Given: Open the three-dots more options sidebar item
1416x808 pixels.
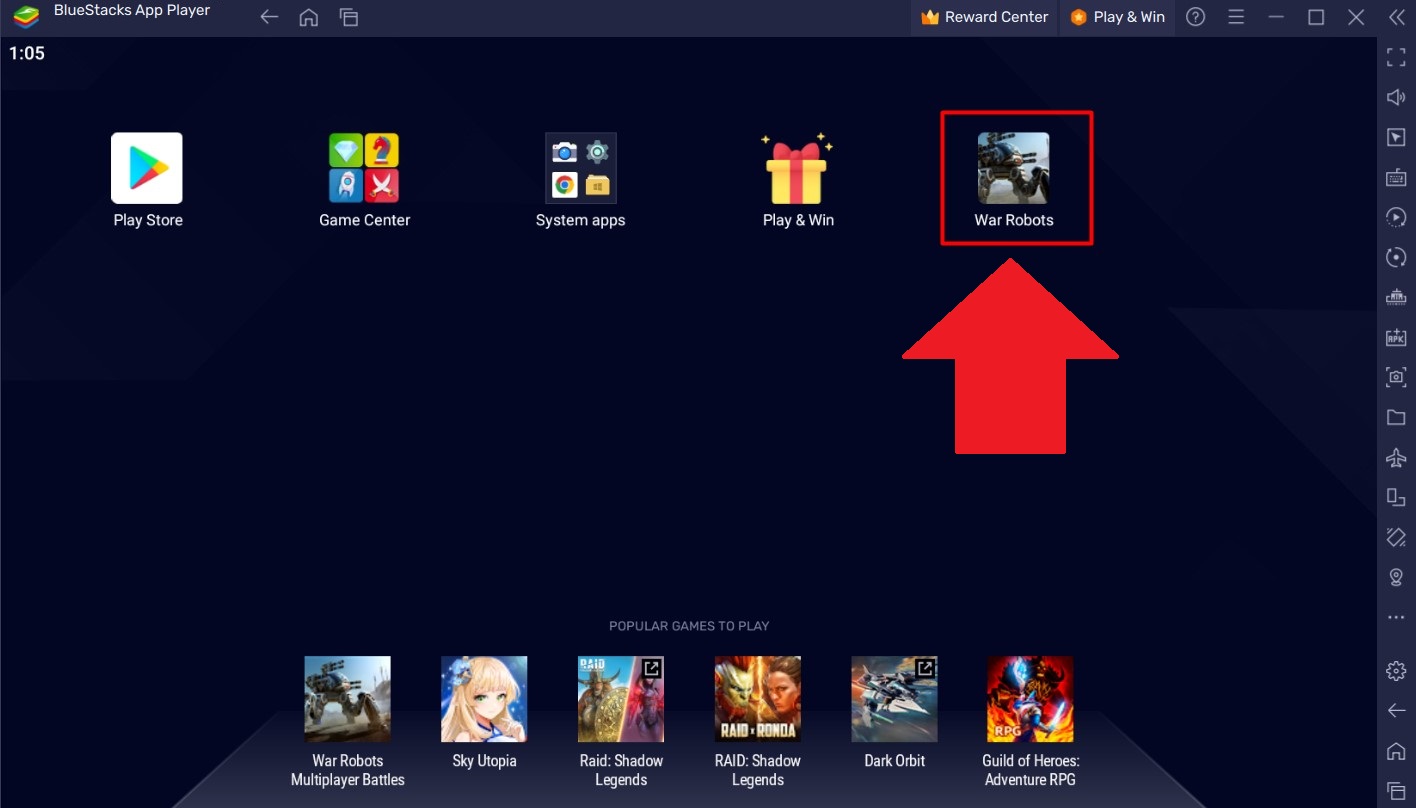Looking at the screenshot, I should tap(1395, 617).
